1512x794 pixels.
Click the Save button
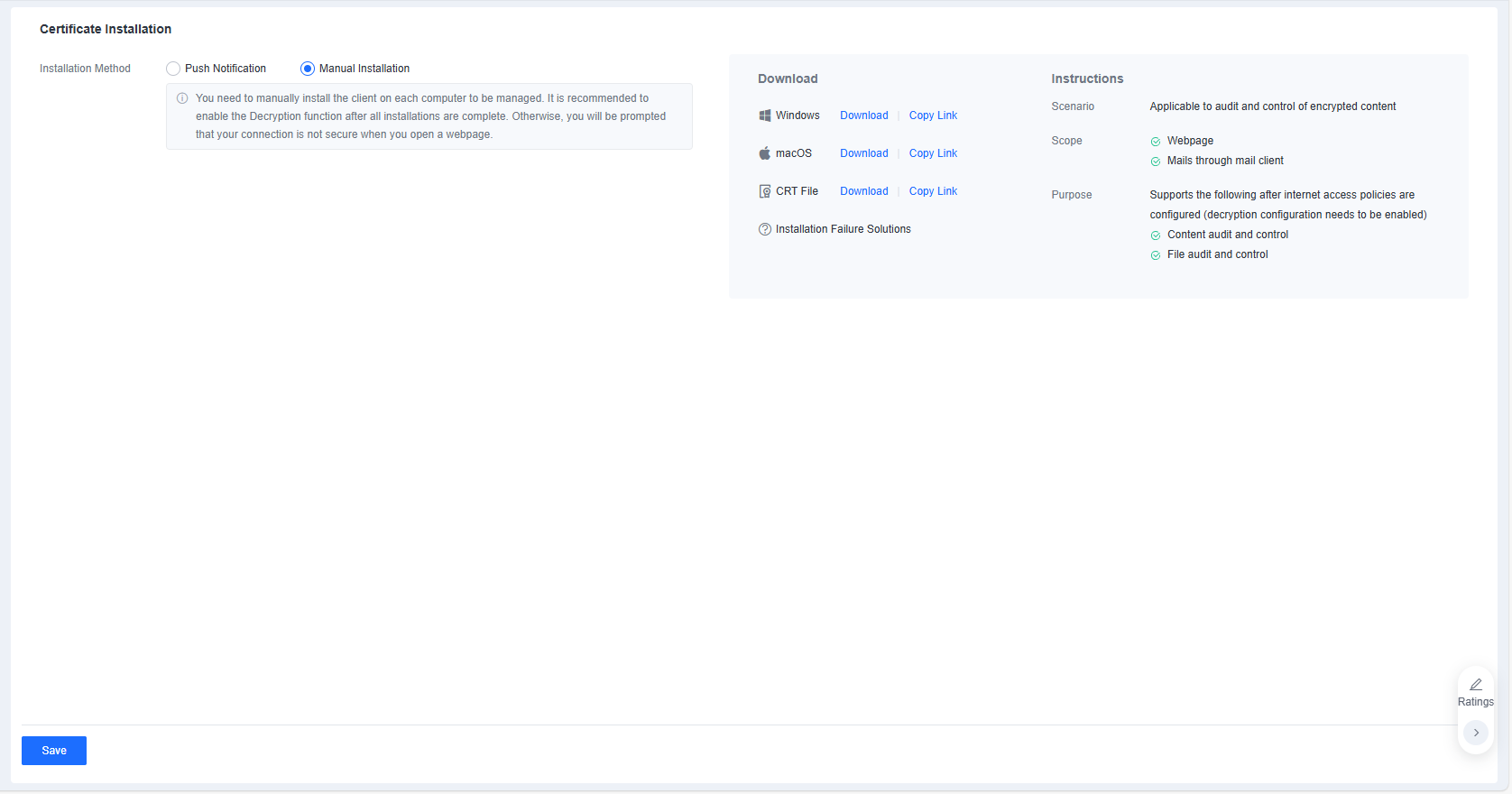[54, 751]
